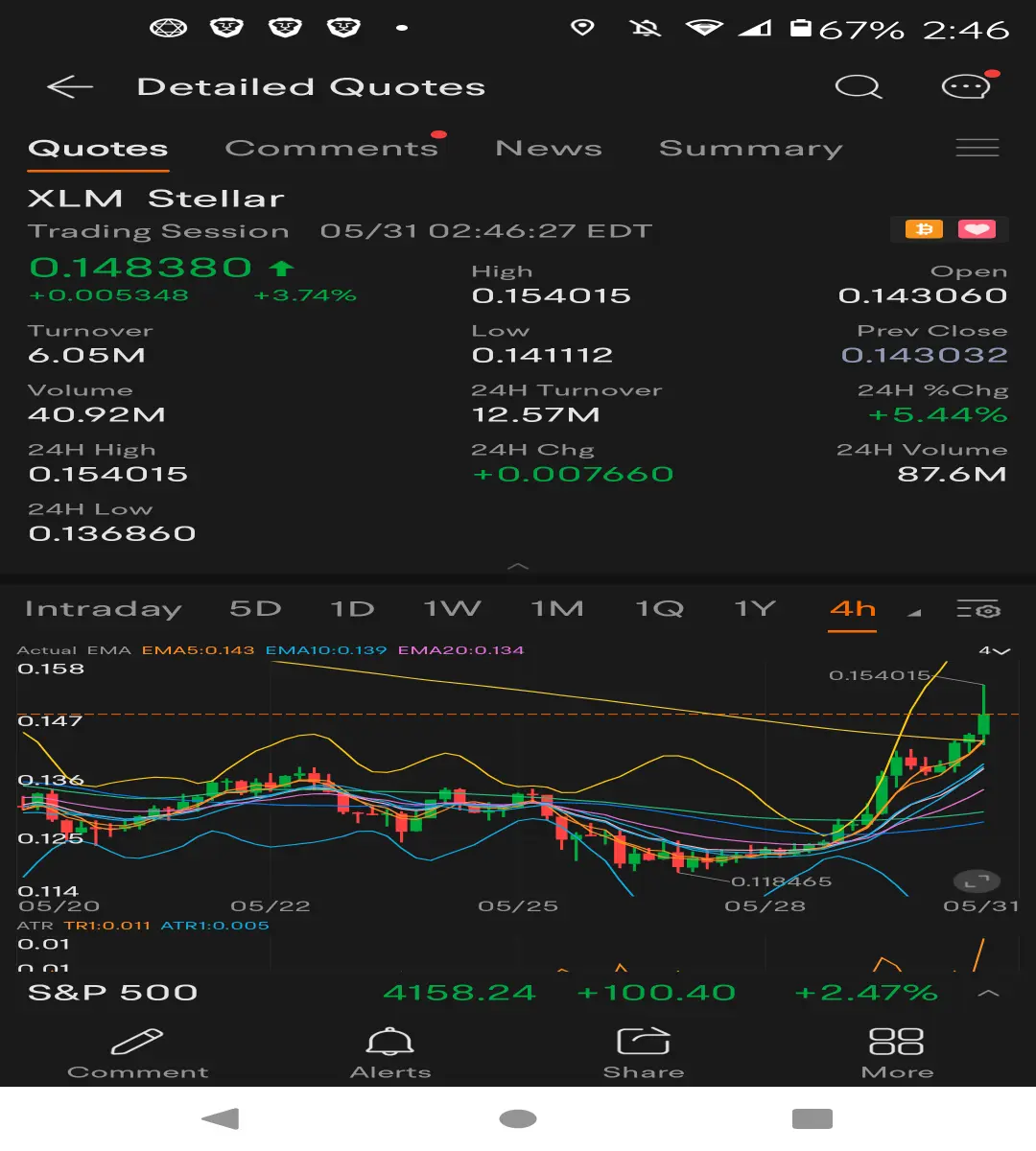Tap the Actual EMA indicator label
This screenshot has width=1036, height=1151.
(74, 650)
